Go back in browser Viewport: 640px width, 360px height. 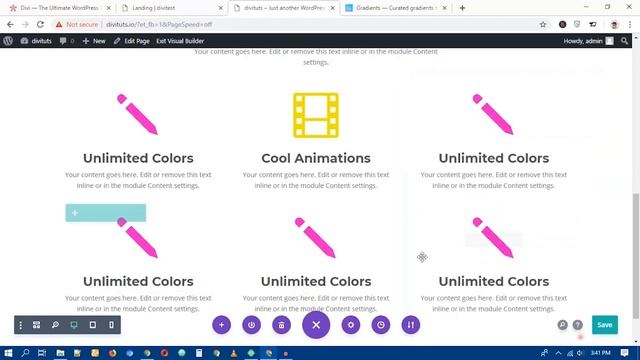coord(10,24)
